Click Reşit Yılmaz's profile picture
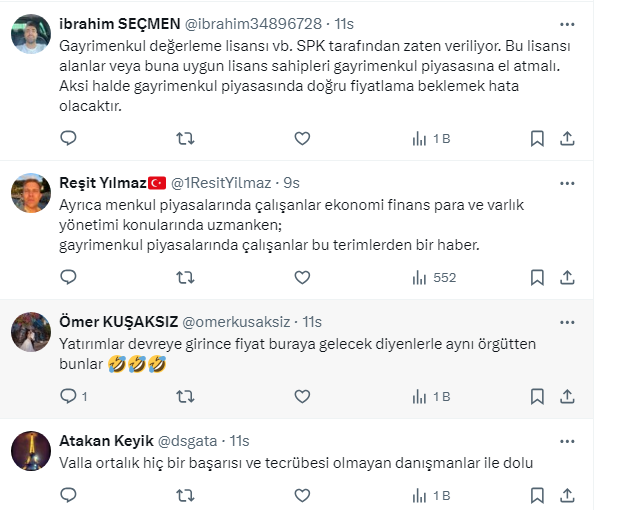The width and height of the screenshot is (623, 510). pos(31,194)
